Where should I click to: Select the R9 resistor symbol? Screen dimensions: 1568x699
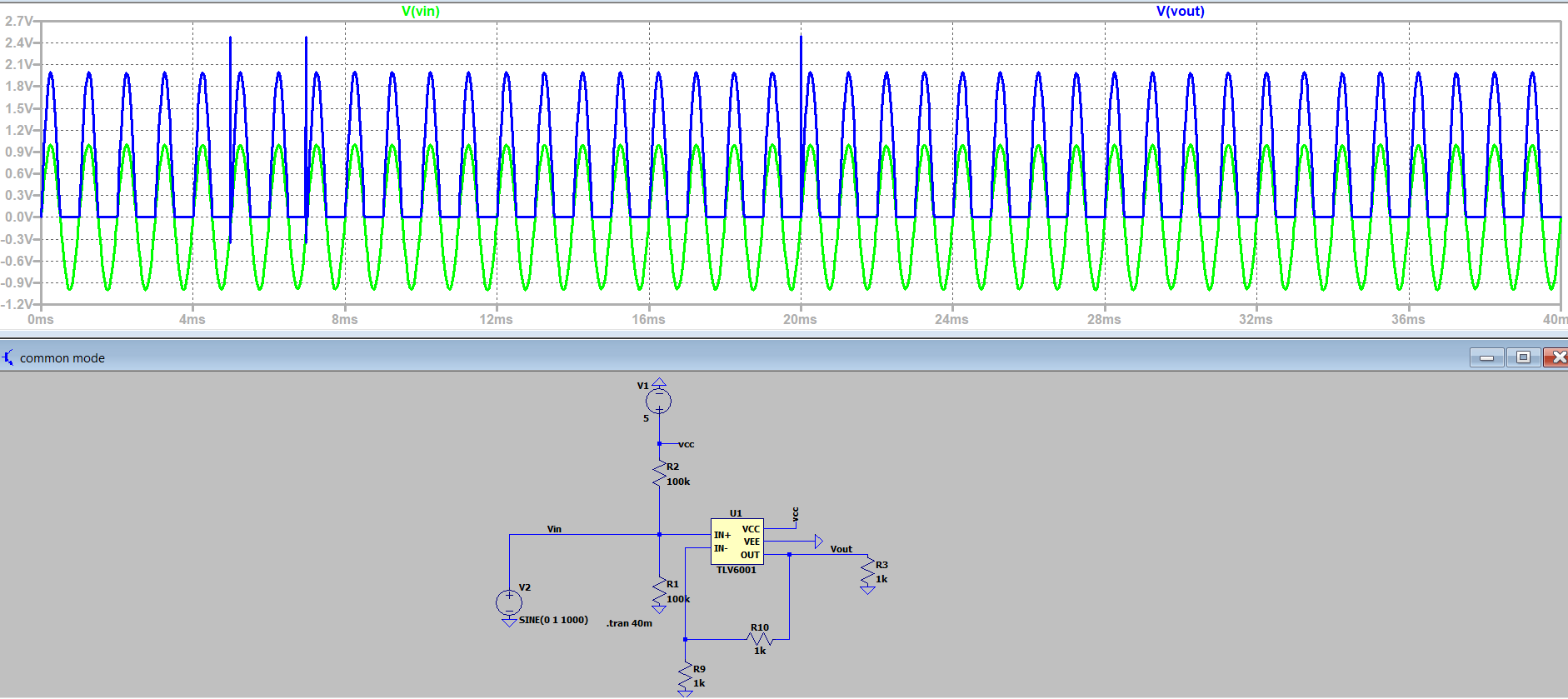point(686,676)
